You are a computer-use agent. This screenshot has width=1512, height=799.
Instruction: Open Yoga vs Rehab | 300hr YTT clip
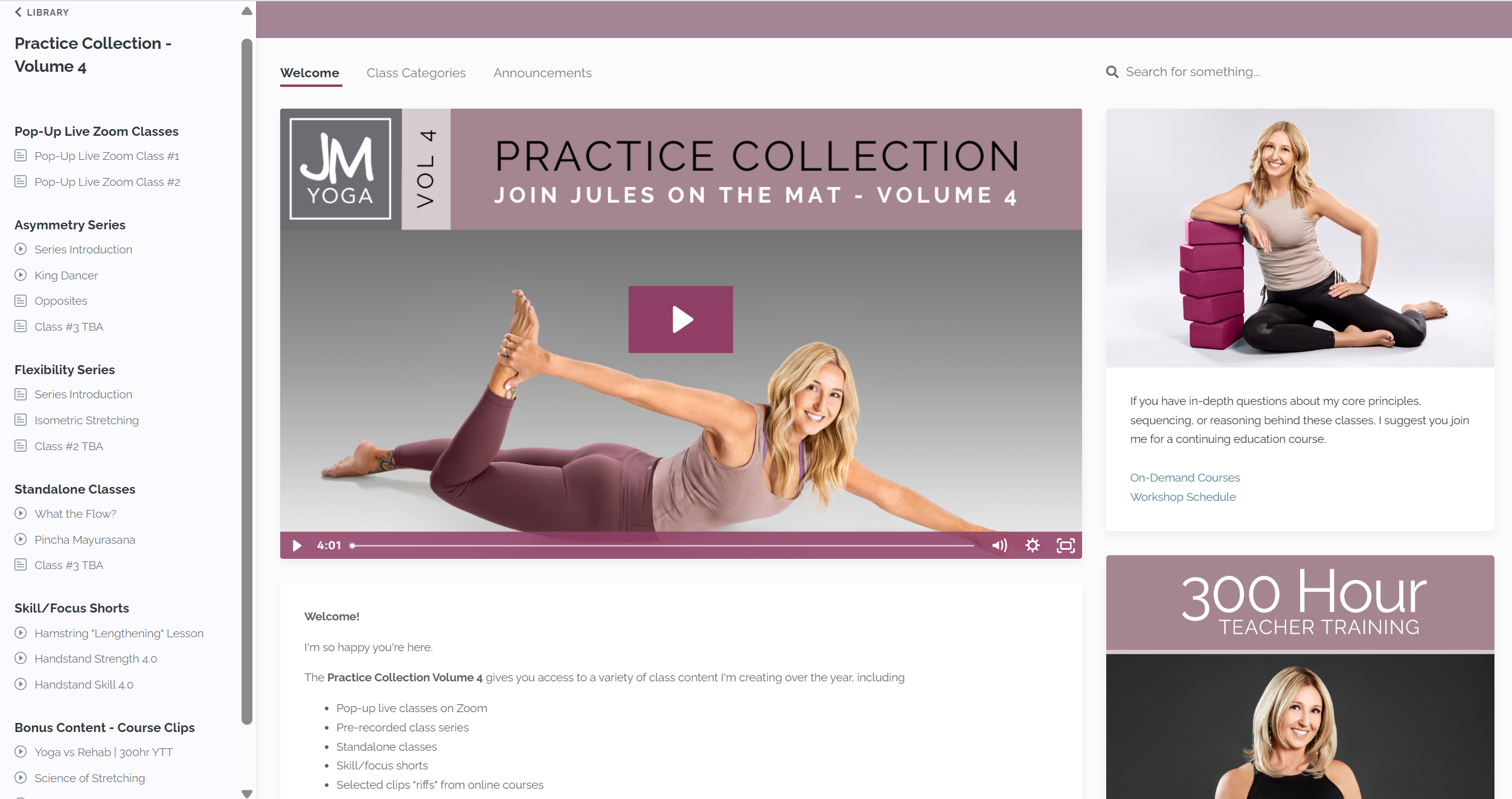point(103,752)
